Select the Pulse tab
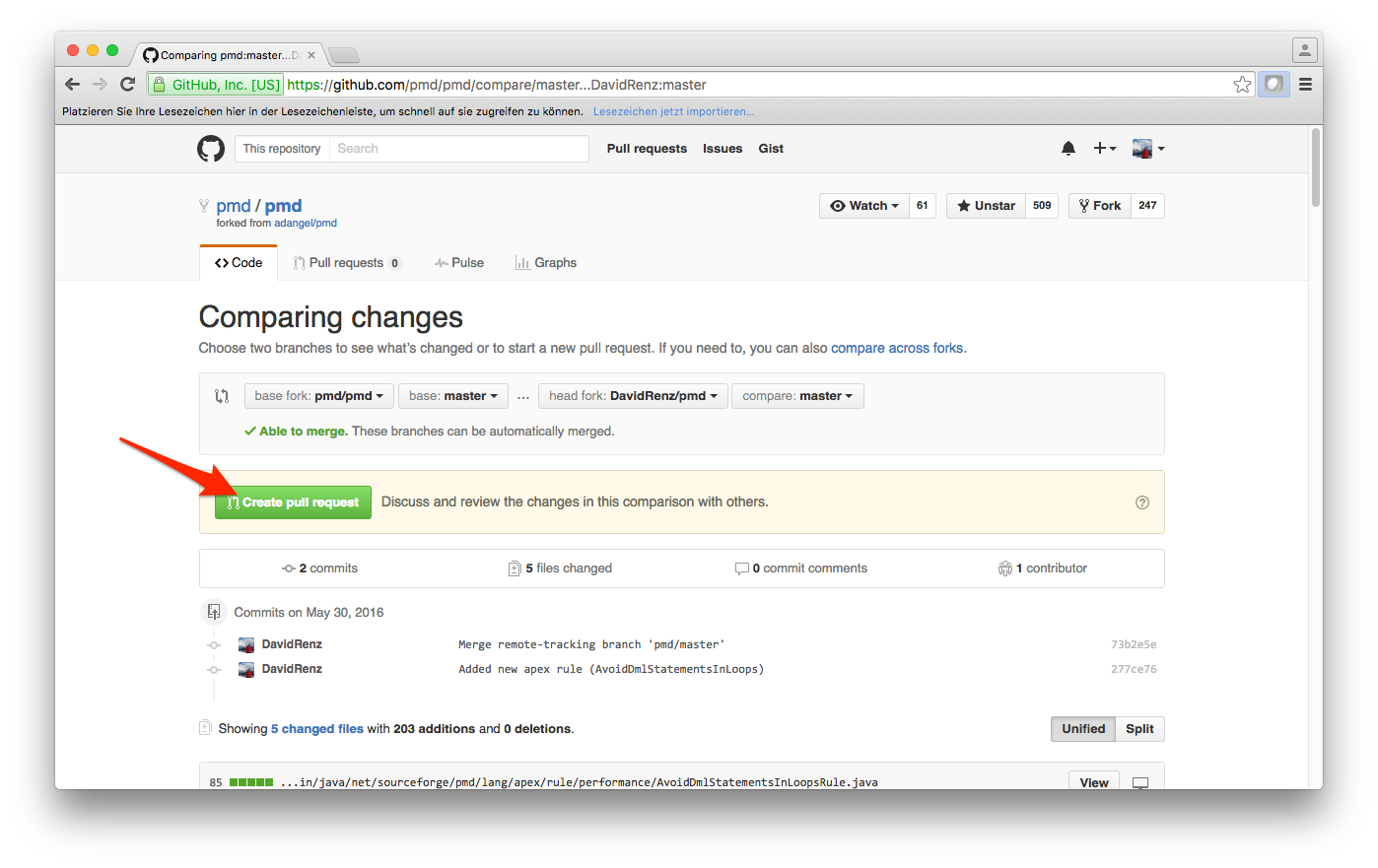 click(459, 263)
